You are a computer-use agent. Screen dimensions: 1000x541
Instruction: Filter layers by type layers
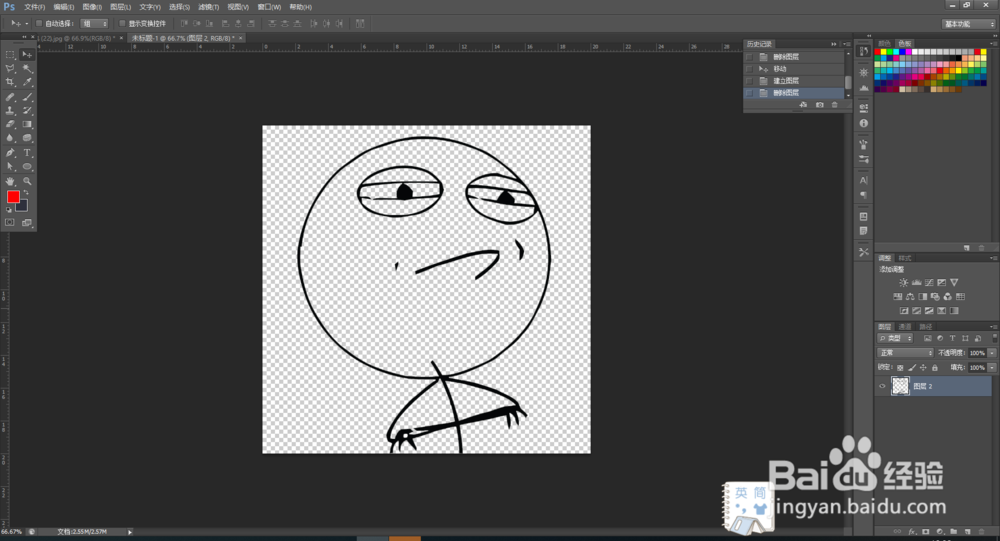coord(952,338)
